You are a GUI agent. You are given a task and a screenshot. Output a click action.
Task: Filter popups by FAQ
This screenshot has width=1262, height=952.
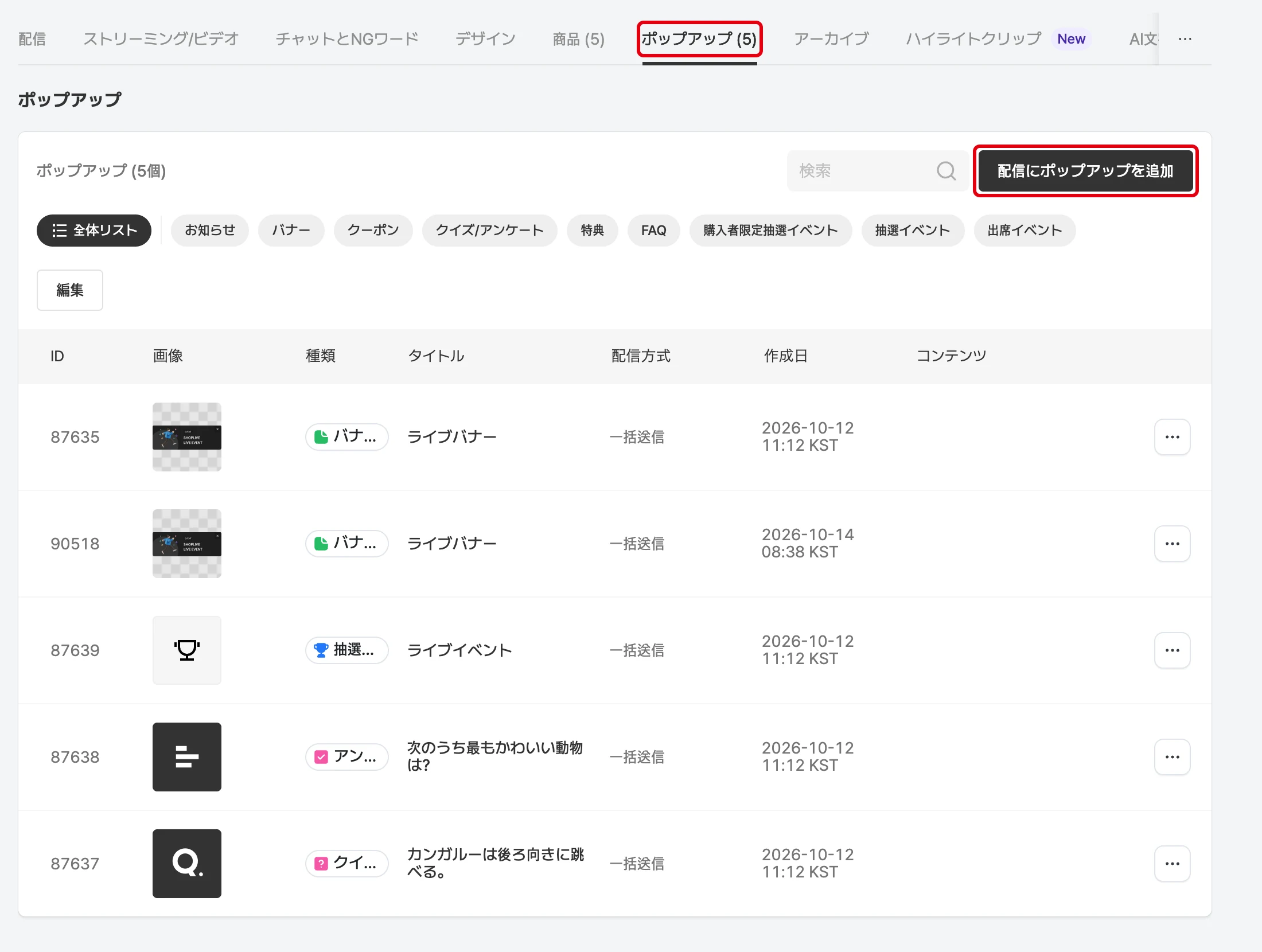(654, 231)
